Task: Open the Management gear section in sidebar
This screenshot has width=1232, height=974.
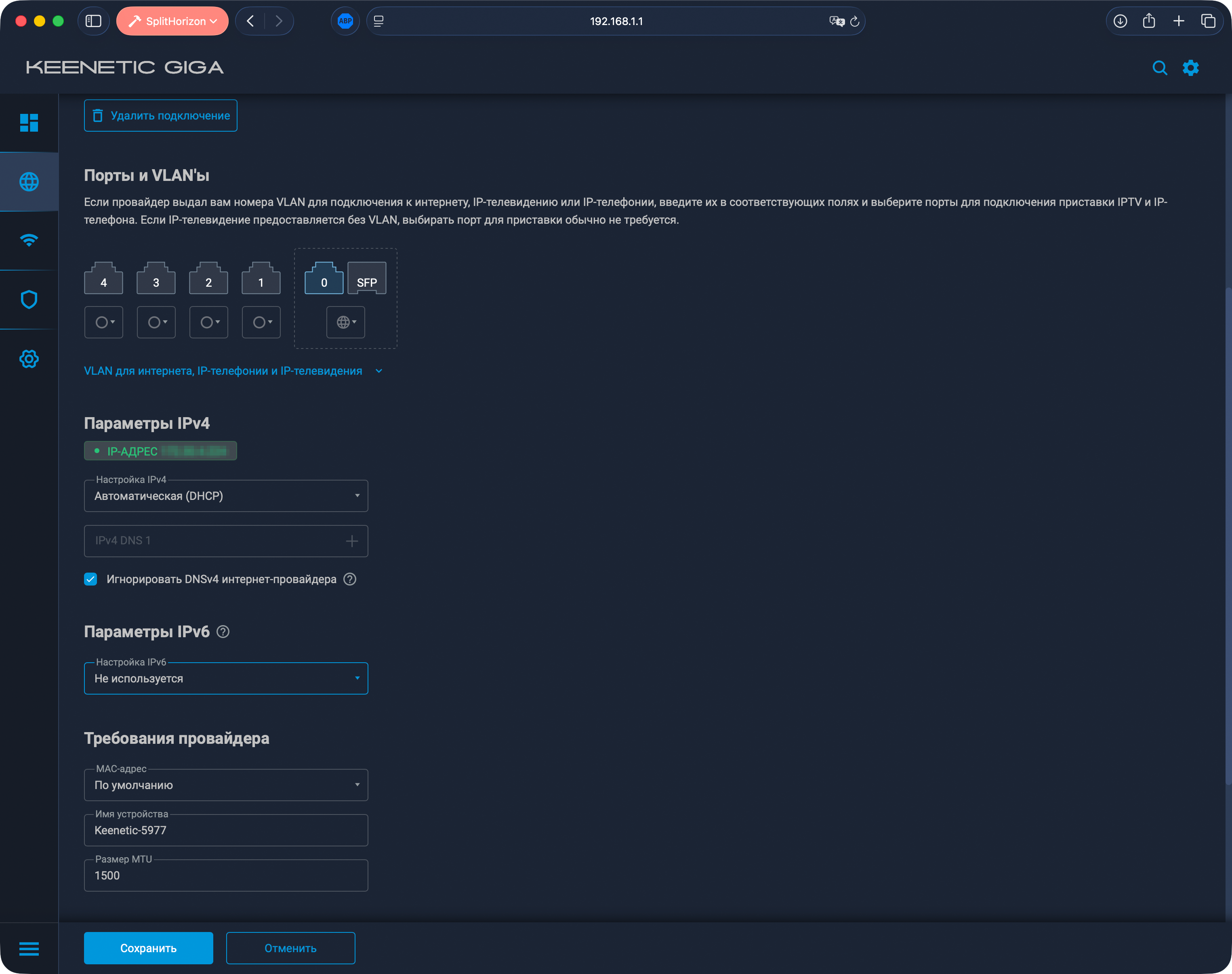Action: click(29, 359)
